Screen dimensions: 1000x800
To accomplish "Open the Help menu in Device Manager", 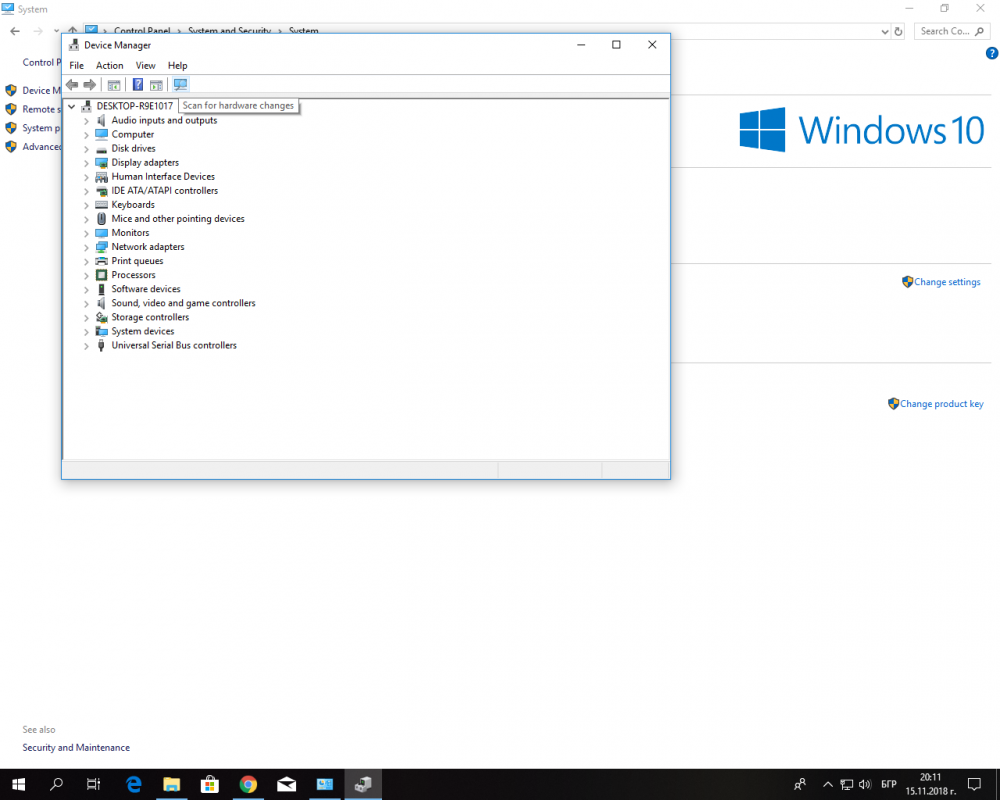I will [x=177, y=66].
